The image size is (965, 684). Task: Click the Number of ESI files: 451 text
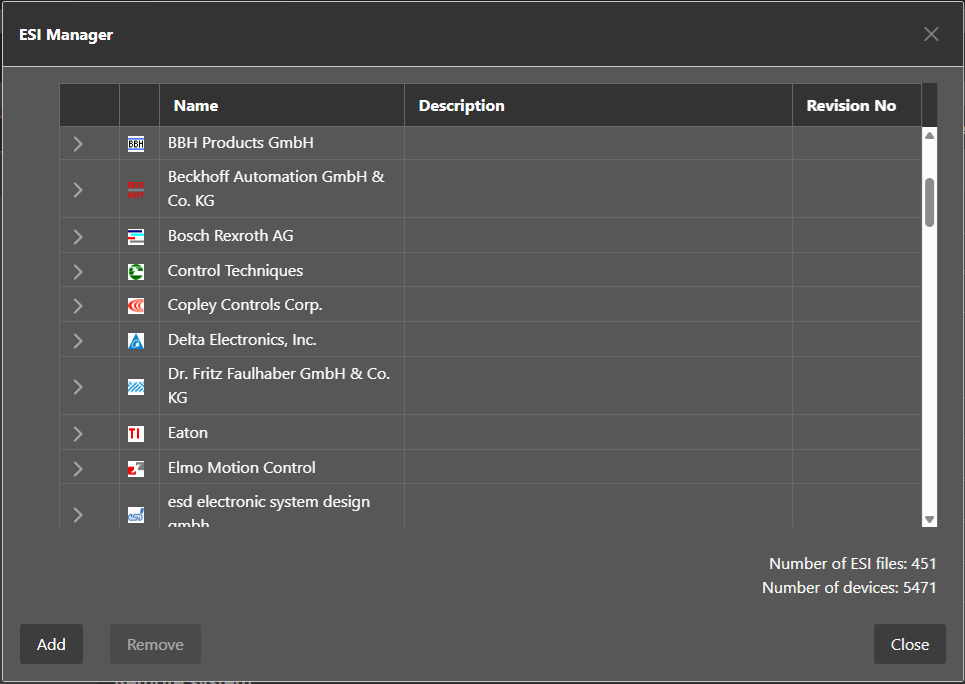pos(852,563)
